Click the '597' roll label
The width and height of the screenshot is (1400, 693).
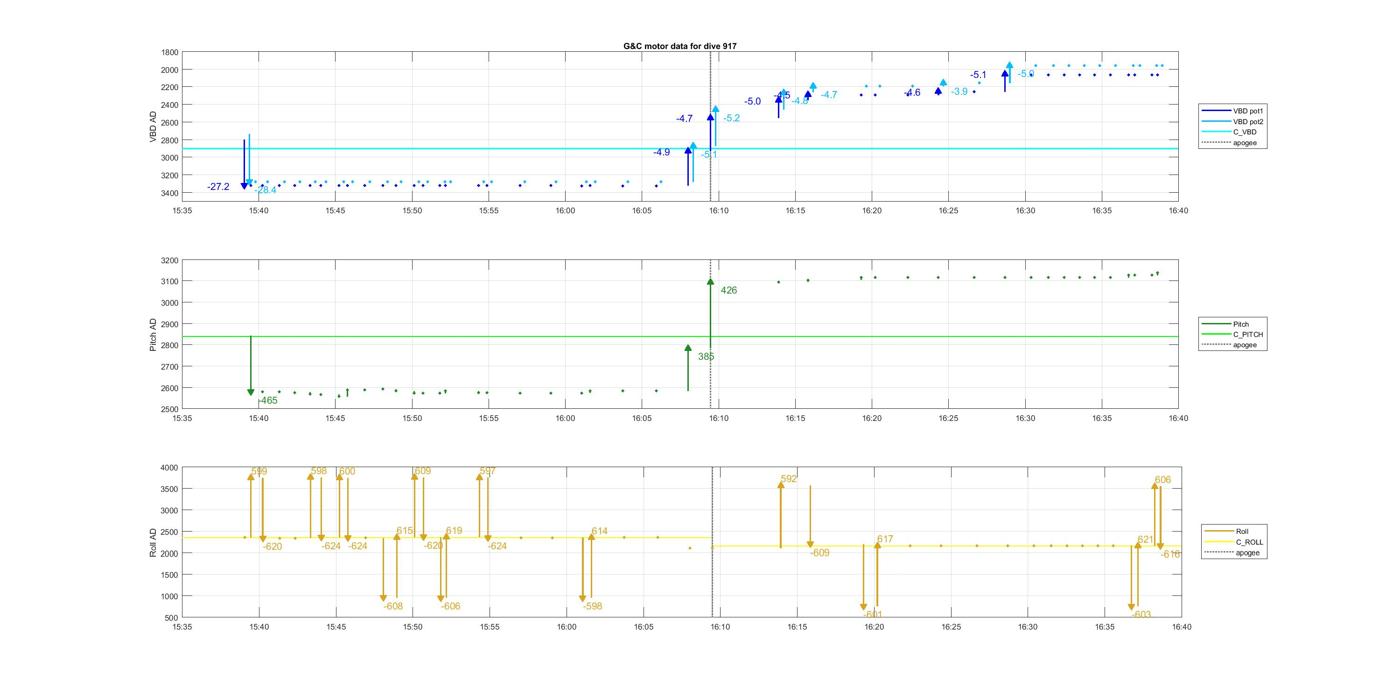tap(488, 471)
